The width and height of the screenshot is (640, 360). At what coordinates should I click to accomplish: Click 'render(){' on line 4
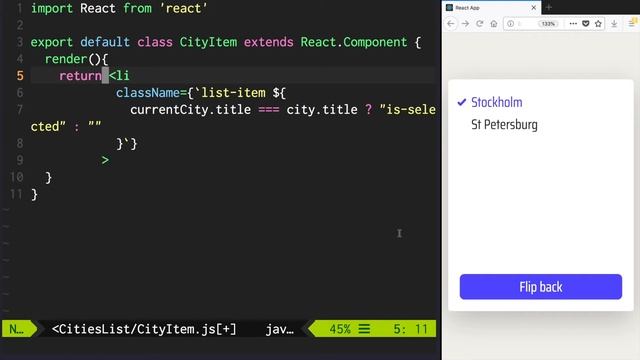coord(76,59)
